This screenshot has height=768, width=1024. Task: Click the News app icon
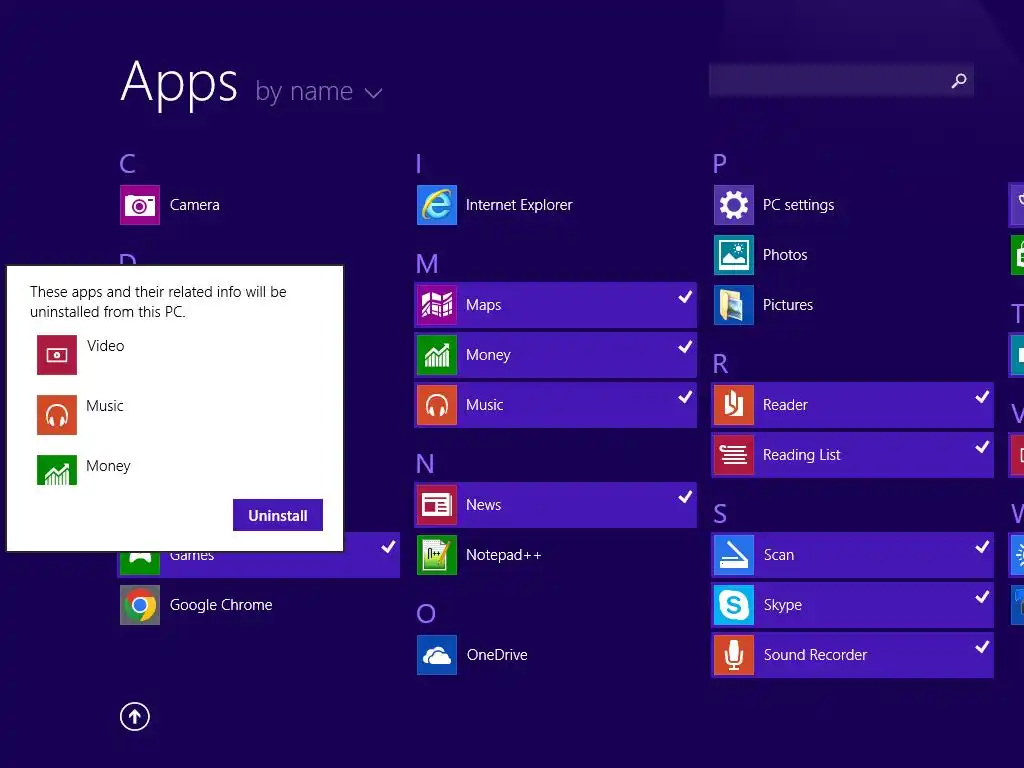click(437, 505)
